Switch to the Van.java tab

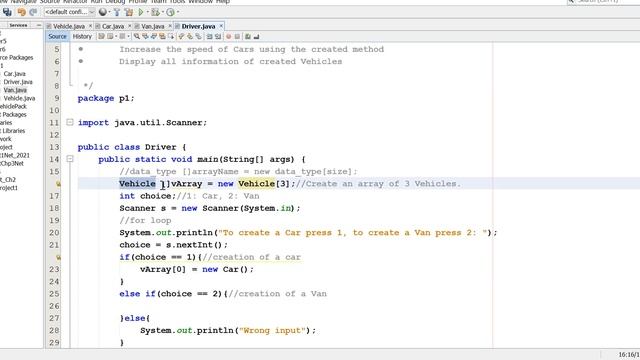tap(152, 26)
